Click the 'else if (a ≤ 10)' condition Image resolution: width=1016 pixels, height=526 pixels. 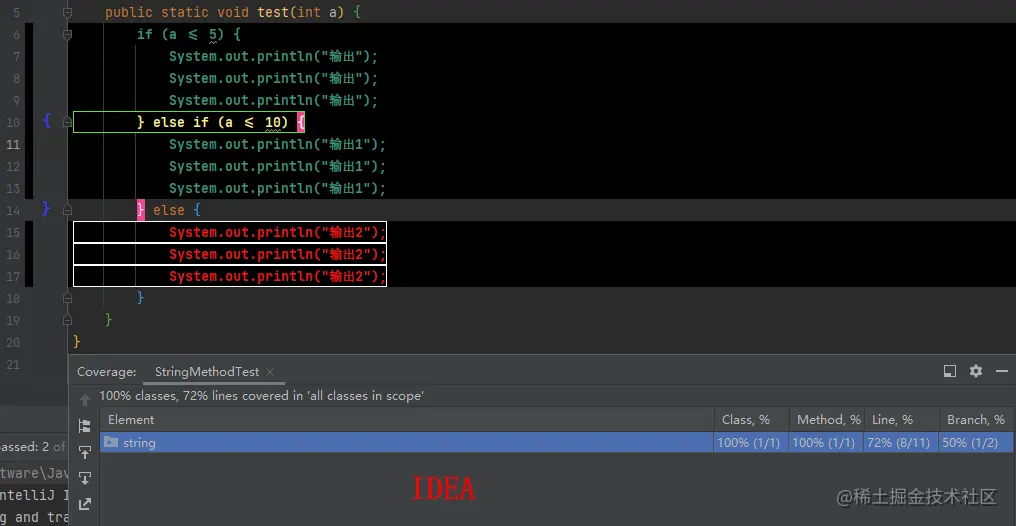[x=220, y=122]
